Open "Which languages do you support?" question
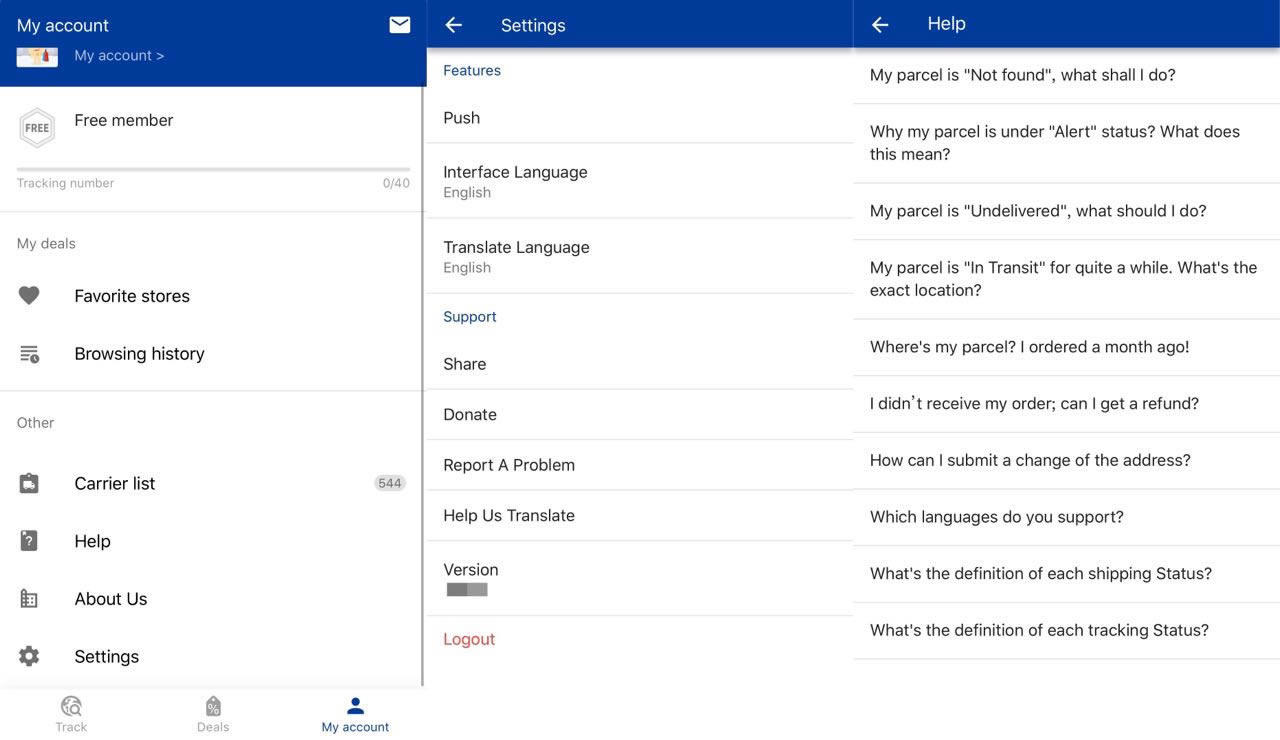The width and height of the screenshot is (1280, 740). (x=1066, y=517)
